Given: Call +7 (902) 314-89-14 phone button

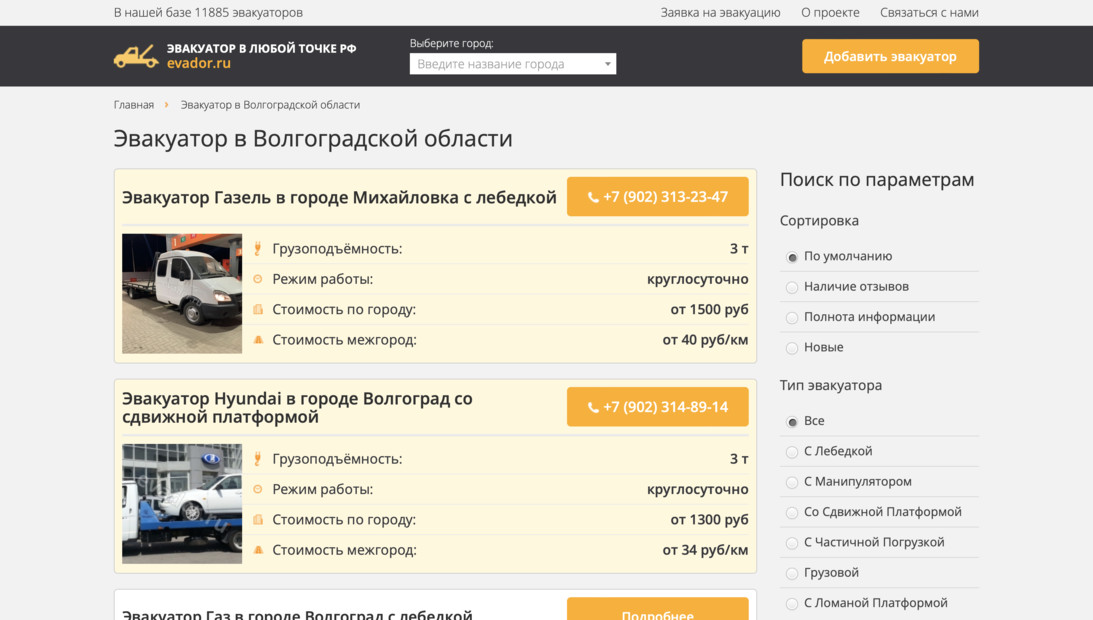Looking at the screenshot, I should click(x=657, y=407).
